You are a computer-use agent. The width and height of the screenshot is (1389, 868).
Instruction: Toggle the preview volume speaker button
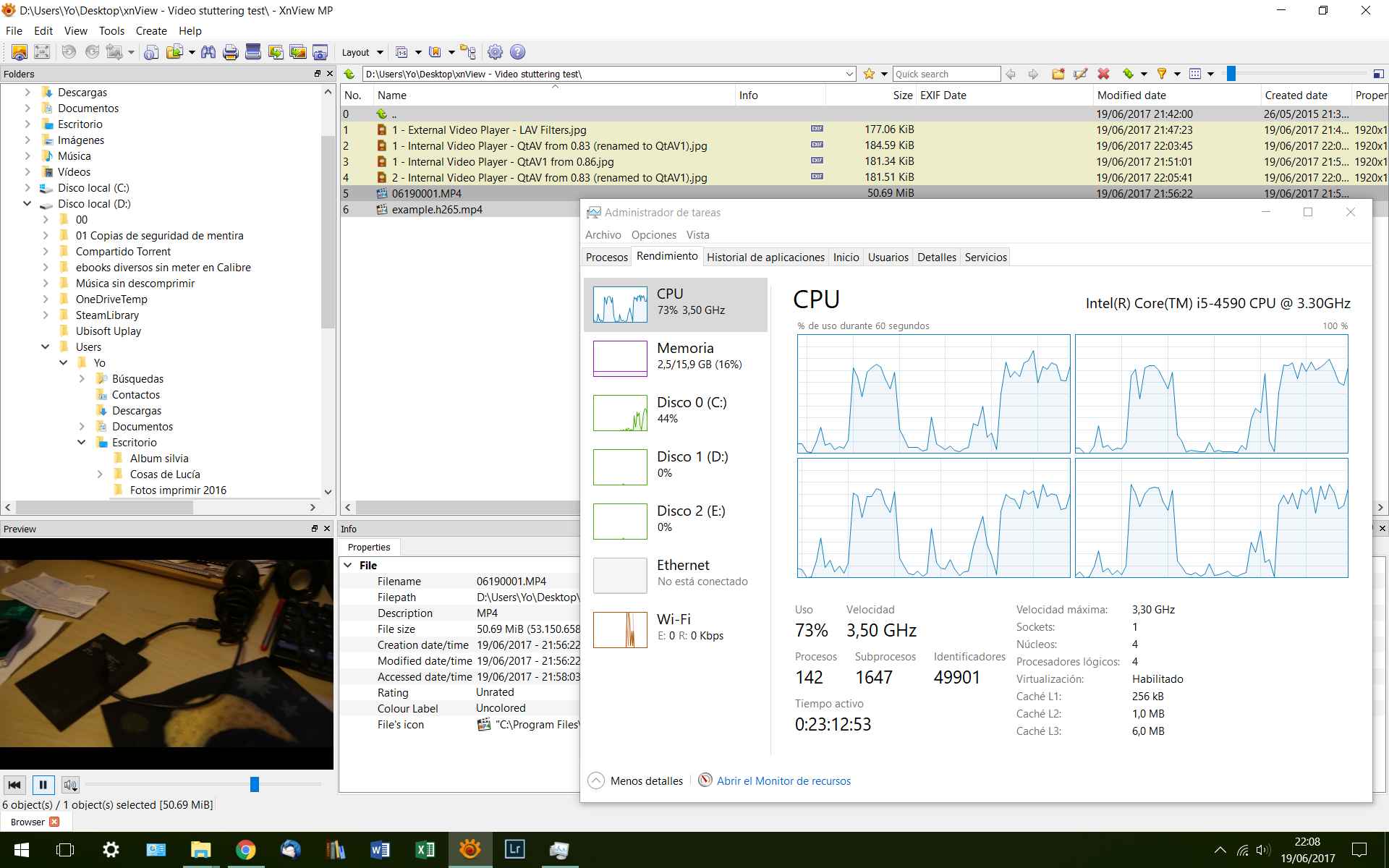click(x=70, y=785)
